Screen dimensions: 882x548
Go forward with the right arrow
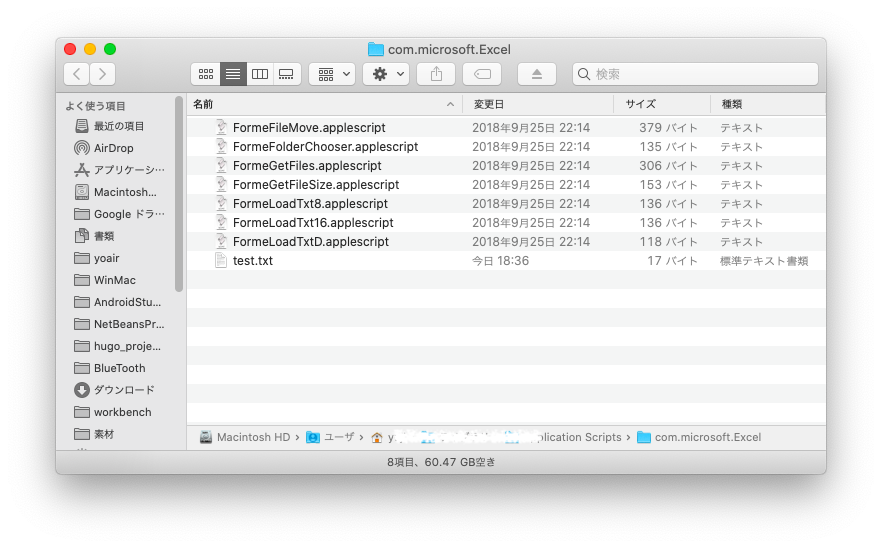tap(103, 74)
